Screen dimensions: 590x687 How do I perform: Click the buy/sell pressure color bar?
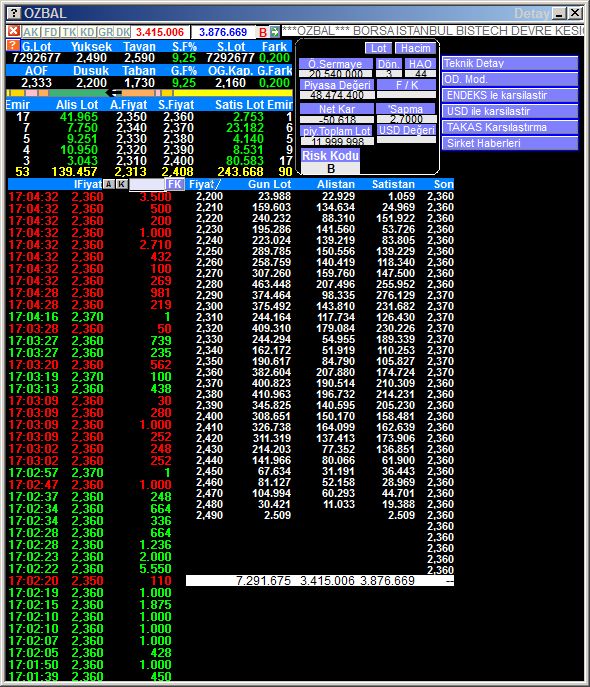pos(149,93)
